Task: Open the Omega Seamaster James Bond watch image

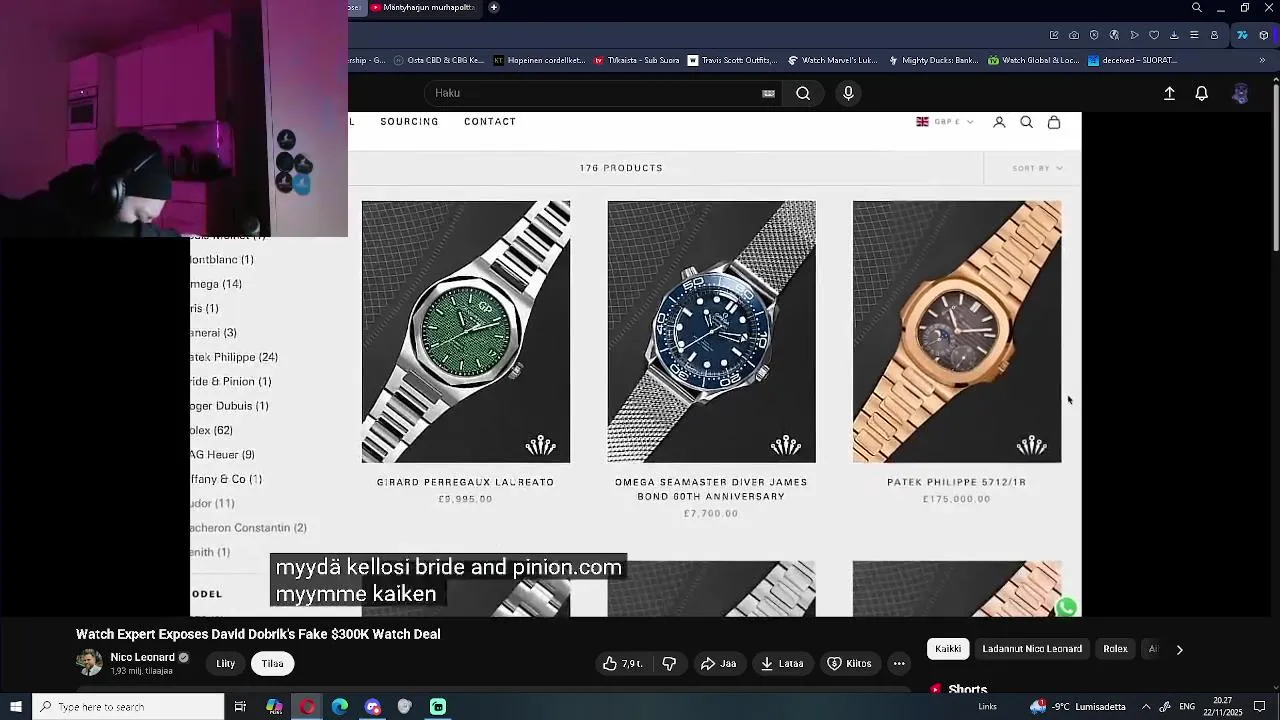Action: click(711, 332)
